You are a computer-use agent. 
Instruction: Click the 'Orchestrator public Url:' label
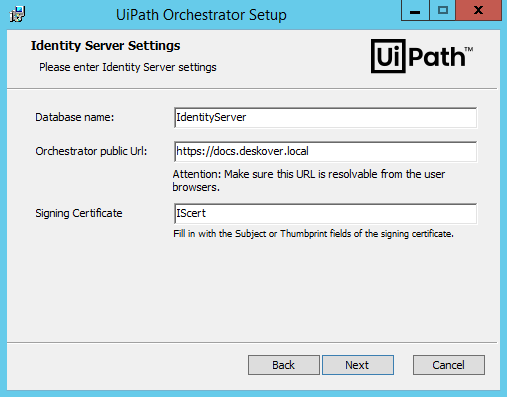91,151
